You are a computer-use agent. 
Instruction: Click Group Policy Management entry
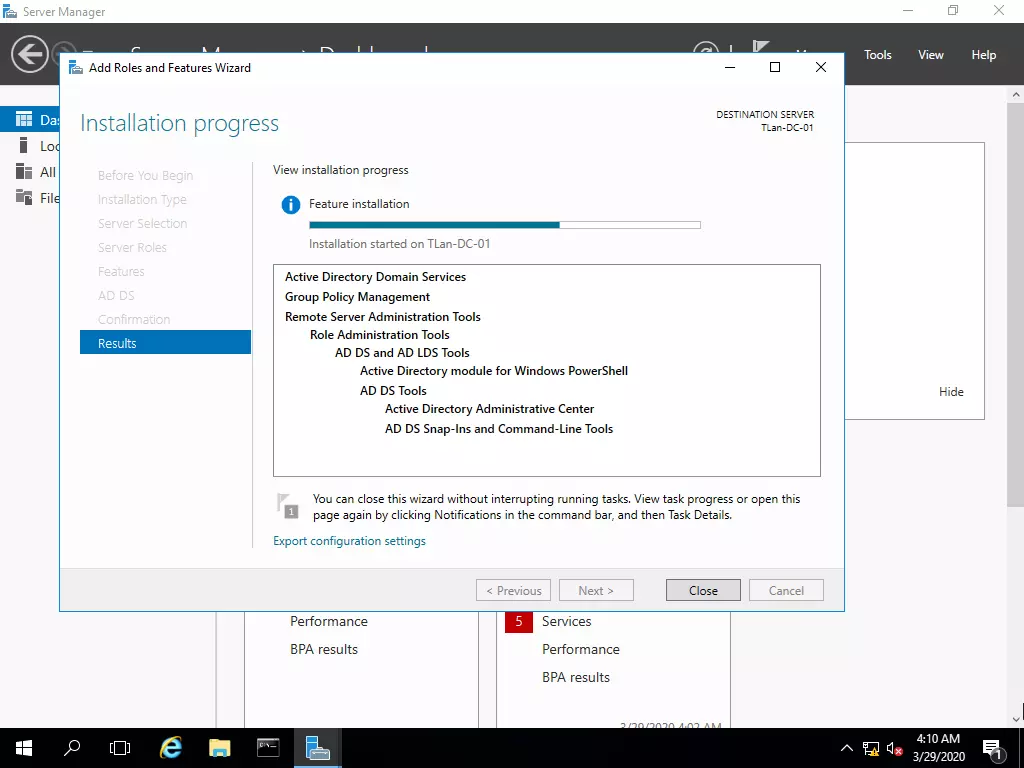pyautogui.click(x=357, y=297)
